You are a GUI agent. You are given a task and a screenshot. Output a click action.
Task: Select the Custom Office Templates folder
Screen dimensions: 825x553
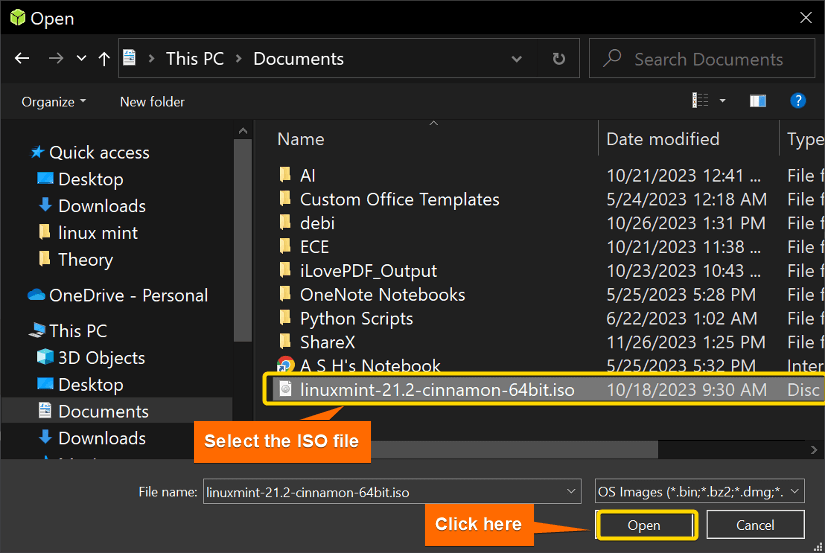click(399, 199)
